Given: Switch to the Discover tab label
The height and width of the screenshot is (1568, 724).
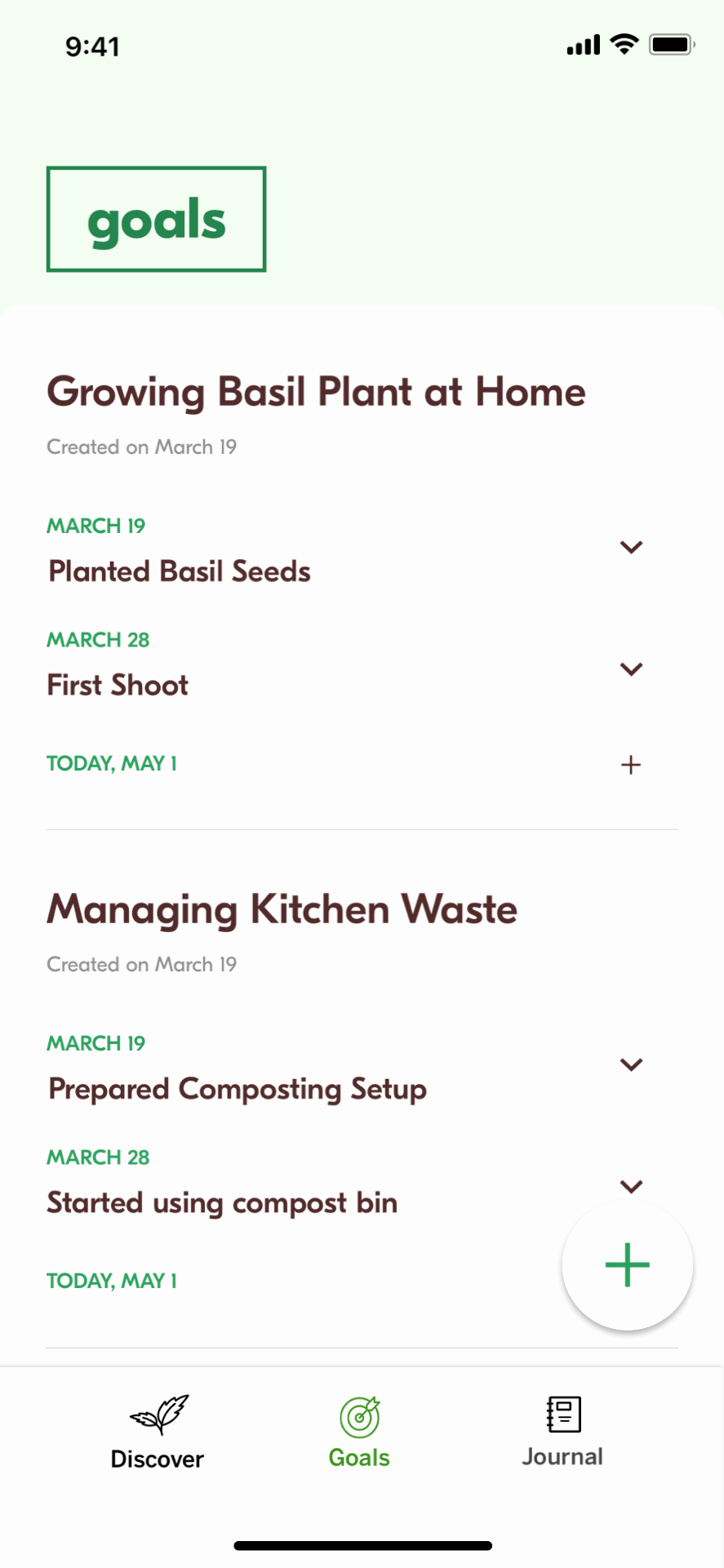Looking at the screenshot, I should (158, 1459).
